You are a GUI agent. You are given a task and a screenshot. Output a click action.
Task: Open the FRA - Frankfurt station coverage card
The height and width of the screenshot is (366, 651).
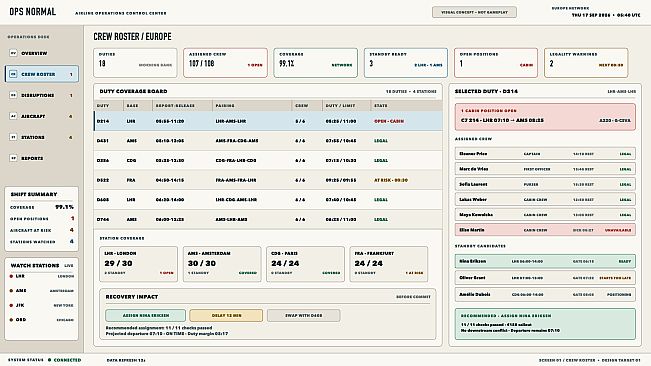point(389,264)
